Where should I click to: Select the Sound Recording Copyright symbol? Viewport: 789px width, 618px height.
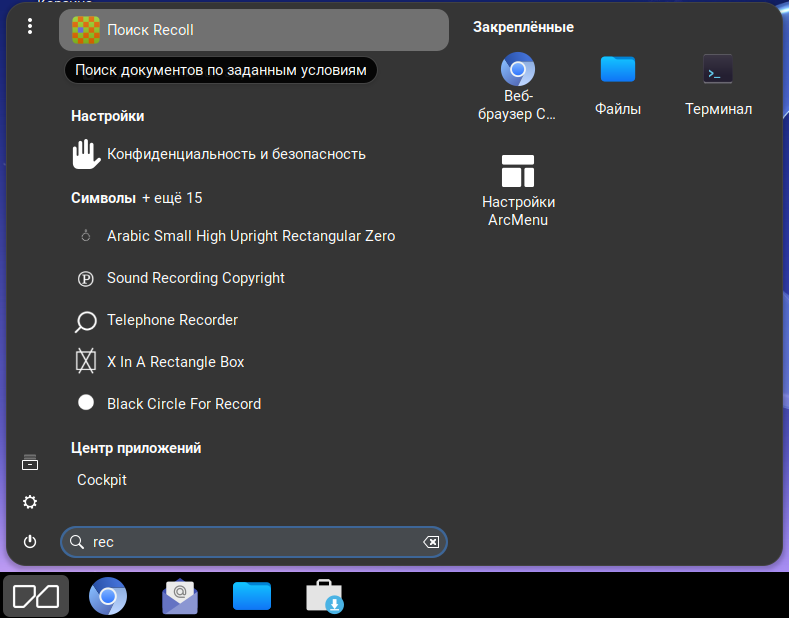point(196,278)
